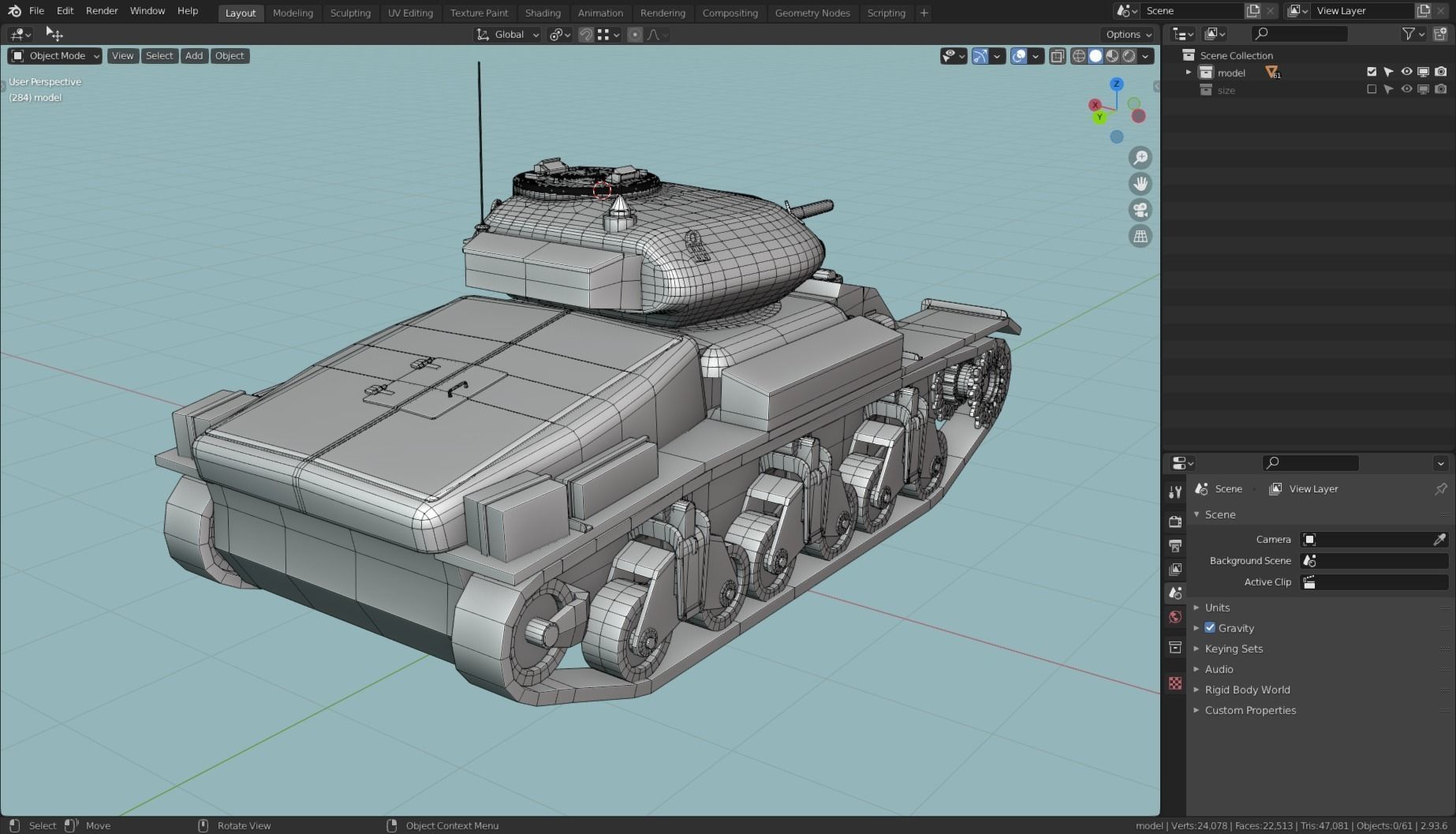The image size is (1456, 834).
Task: Open the View Layer properties tab
Action: [1175, 569]
